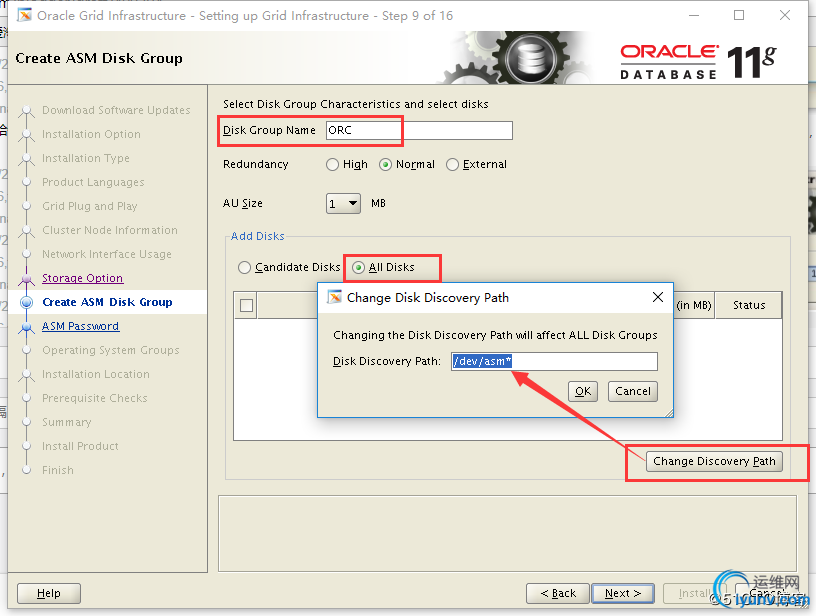Open the ASM Password step link

click(80, 326)
